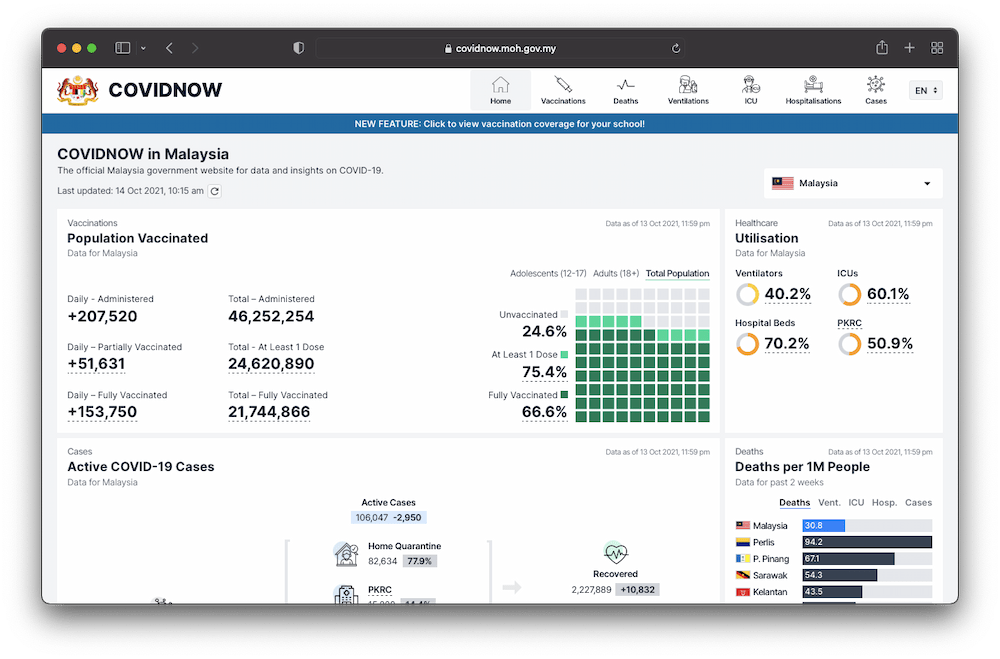
Task: Open the EN language dropdown
Action: point(925,91)
